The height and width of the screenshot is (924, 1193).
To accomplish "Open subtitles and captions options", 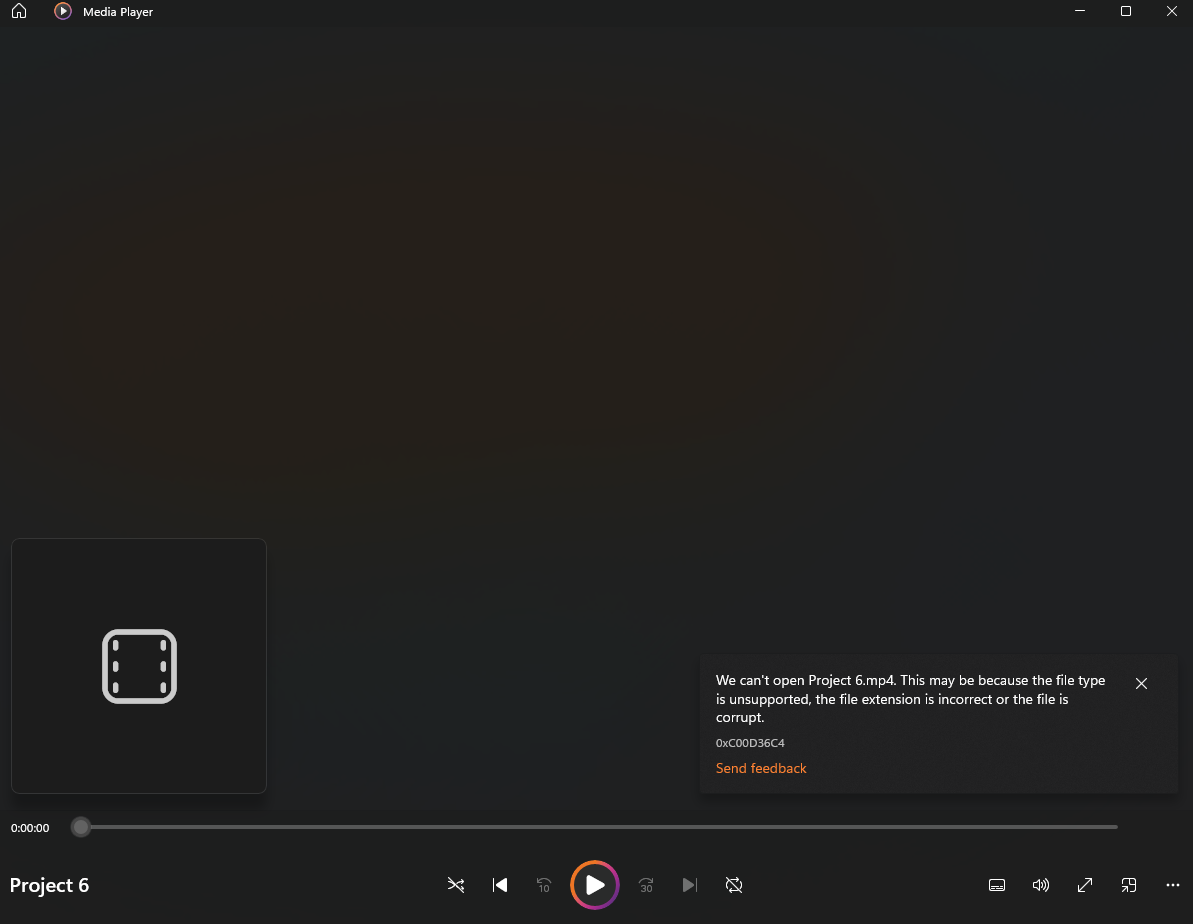I will pyautogui.click(x=996, y=885).
